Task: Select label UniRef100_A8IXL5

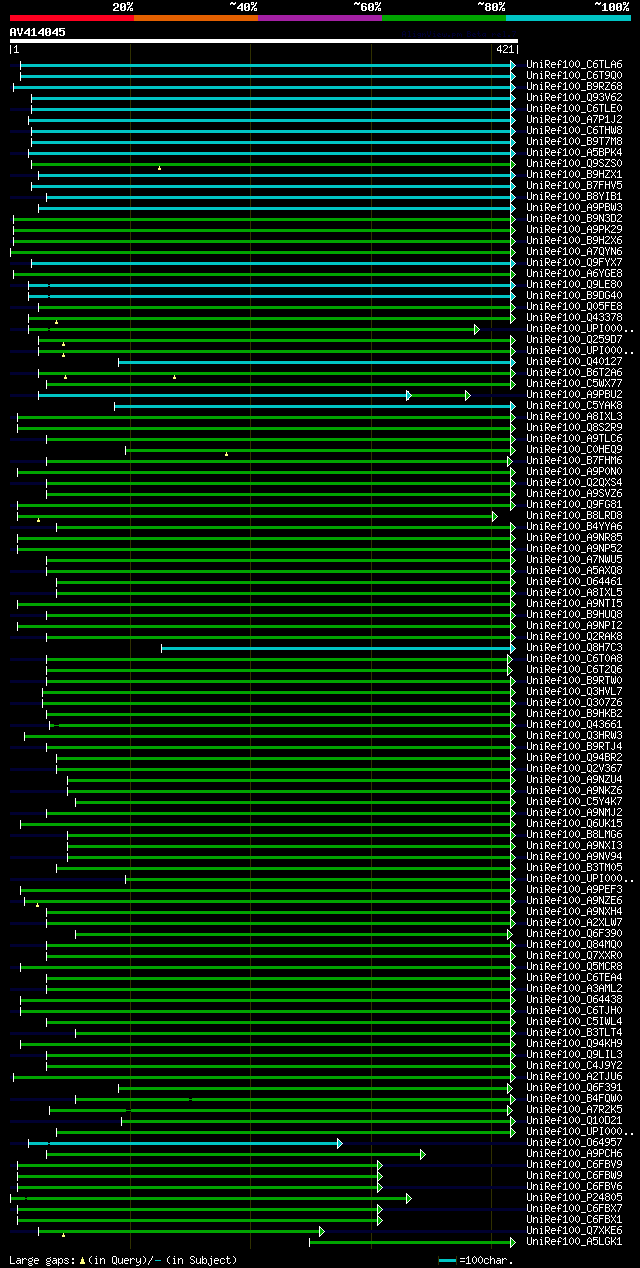Action: (574, 593)
